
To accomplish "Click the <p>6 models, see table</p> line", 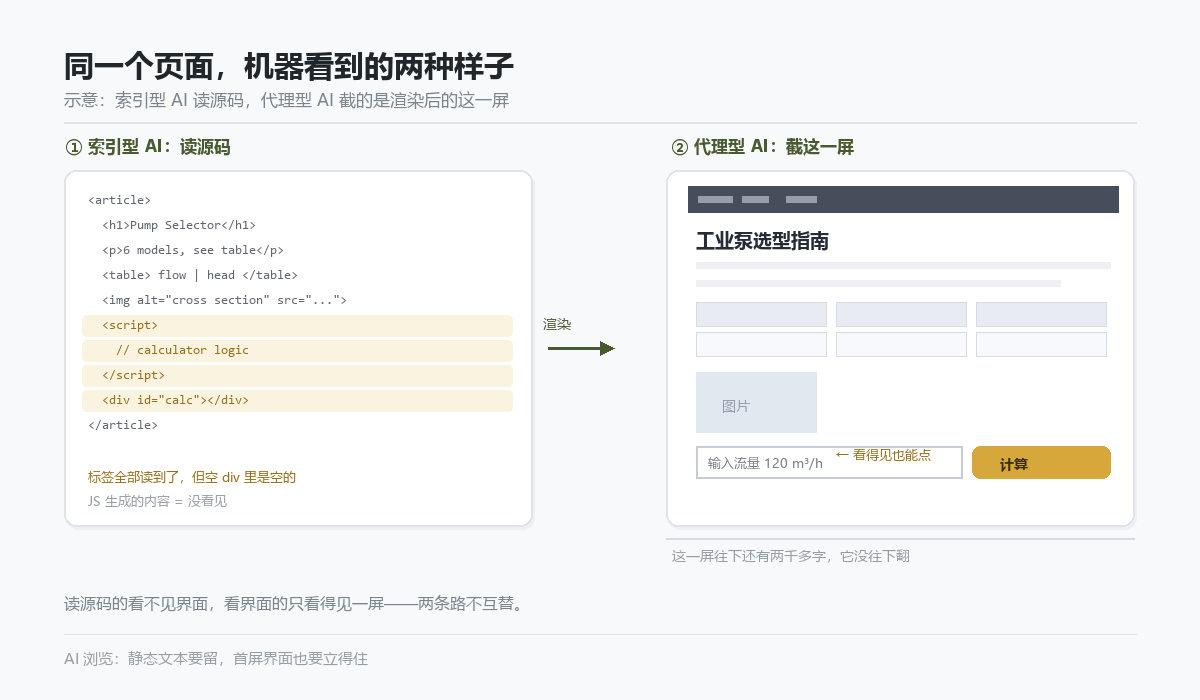I will click(x=193, y=250).
